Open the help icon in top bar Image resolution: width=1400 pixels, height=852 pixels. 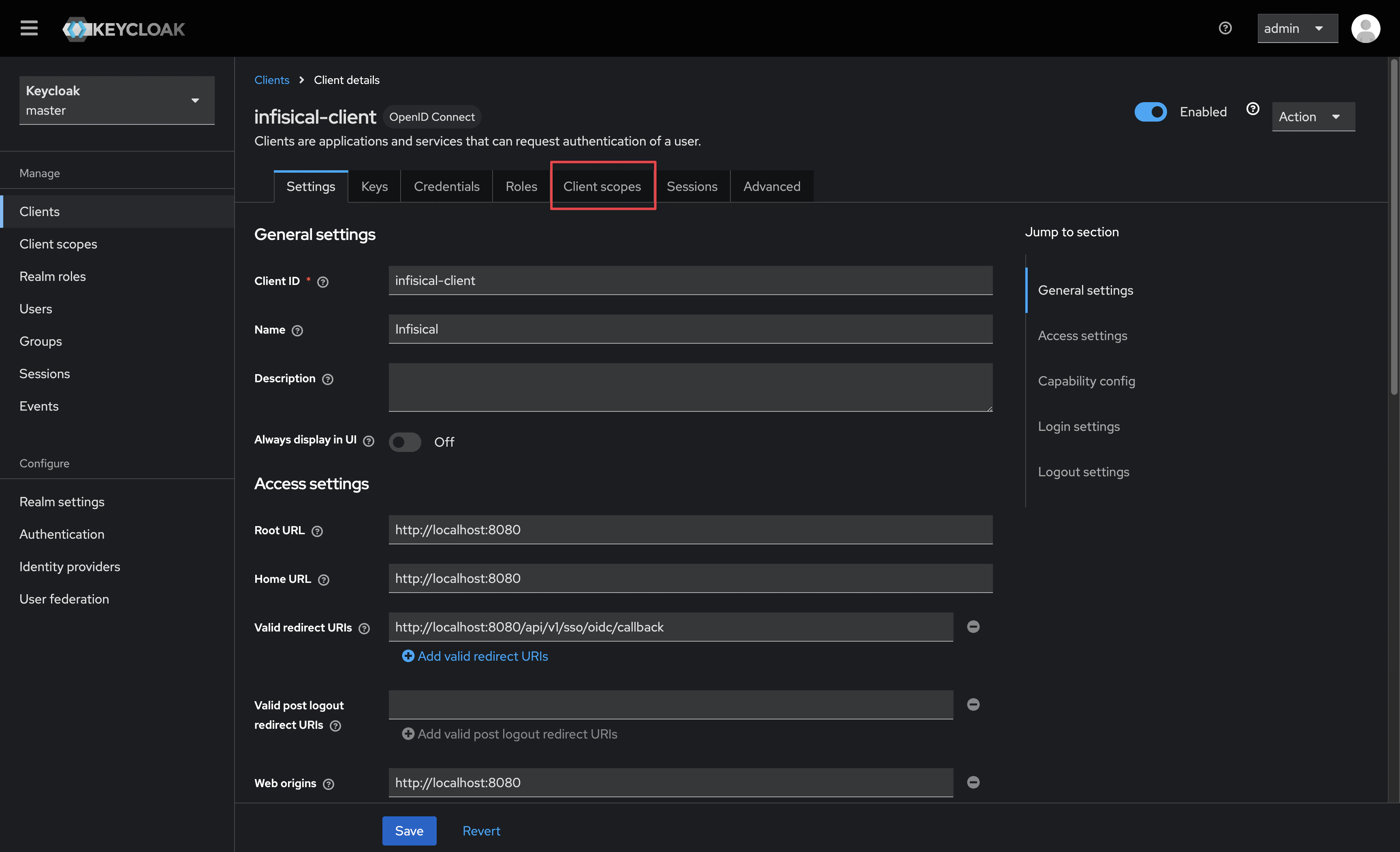[x=1225, y=28]
